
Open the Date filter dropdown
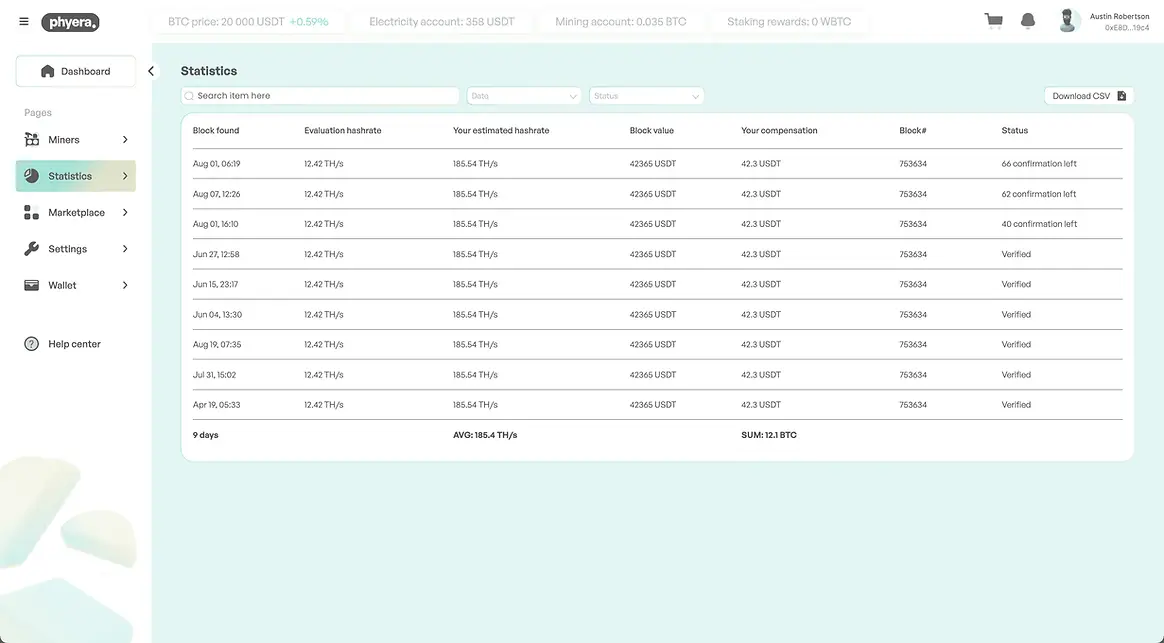[x=524, y=96]
